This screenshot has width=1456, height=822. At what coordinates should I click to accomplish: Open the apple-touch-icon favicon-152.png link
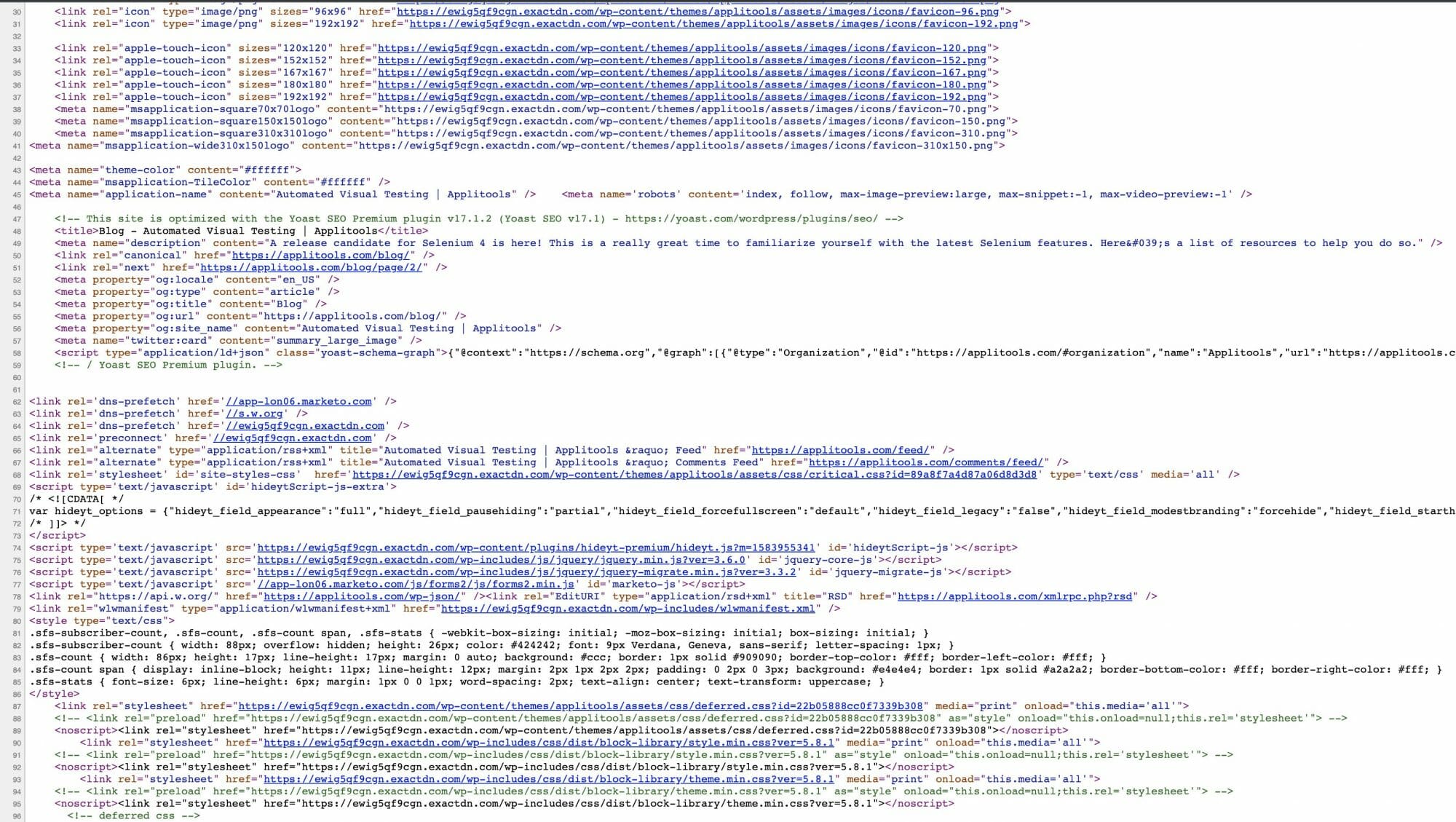[x=684, y=60]
